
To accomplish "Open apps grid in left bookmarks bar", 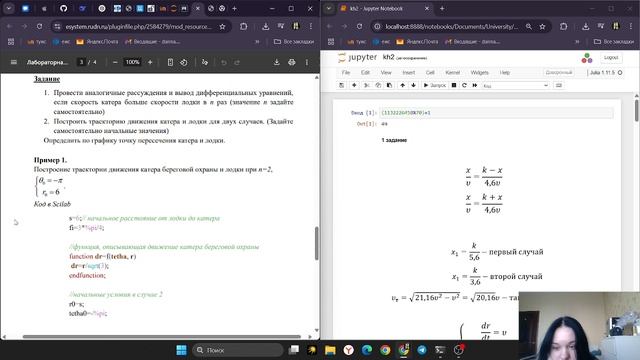I will pyautogui.click(x=11, y=42).
